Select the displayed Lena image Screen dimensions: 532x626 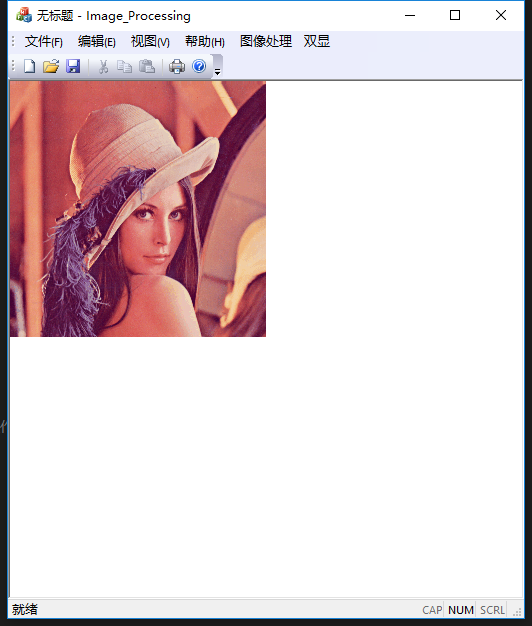pos(138,209)
